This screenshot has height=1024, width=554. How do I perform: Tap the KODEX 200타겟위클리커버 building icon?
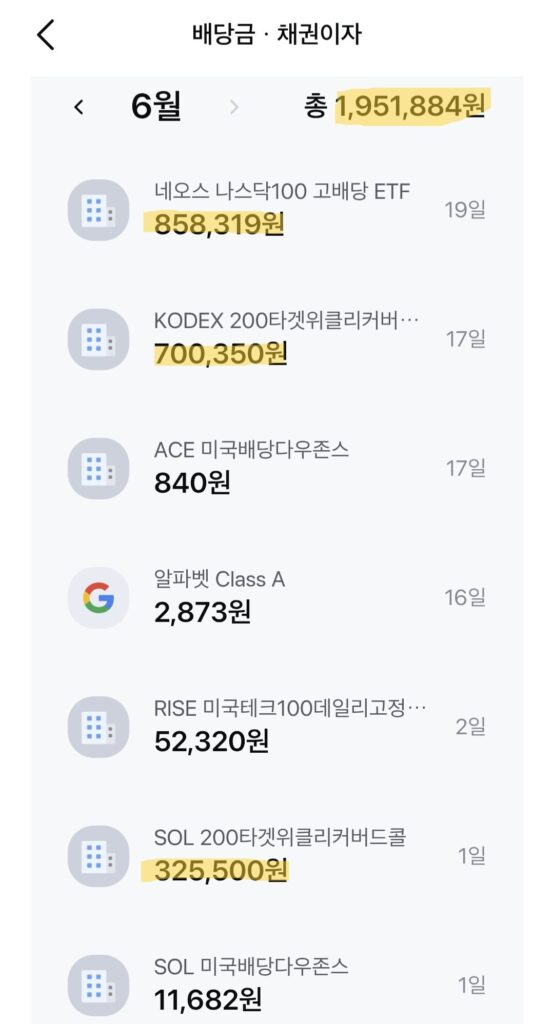[x=98, y=339]
